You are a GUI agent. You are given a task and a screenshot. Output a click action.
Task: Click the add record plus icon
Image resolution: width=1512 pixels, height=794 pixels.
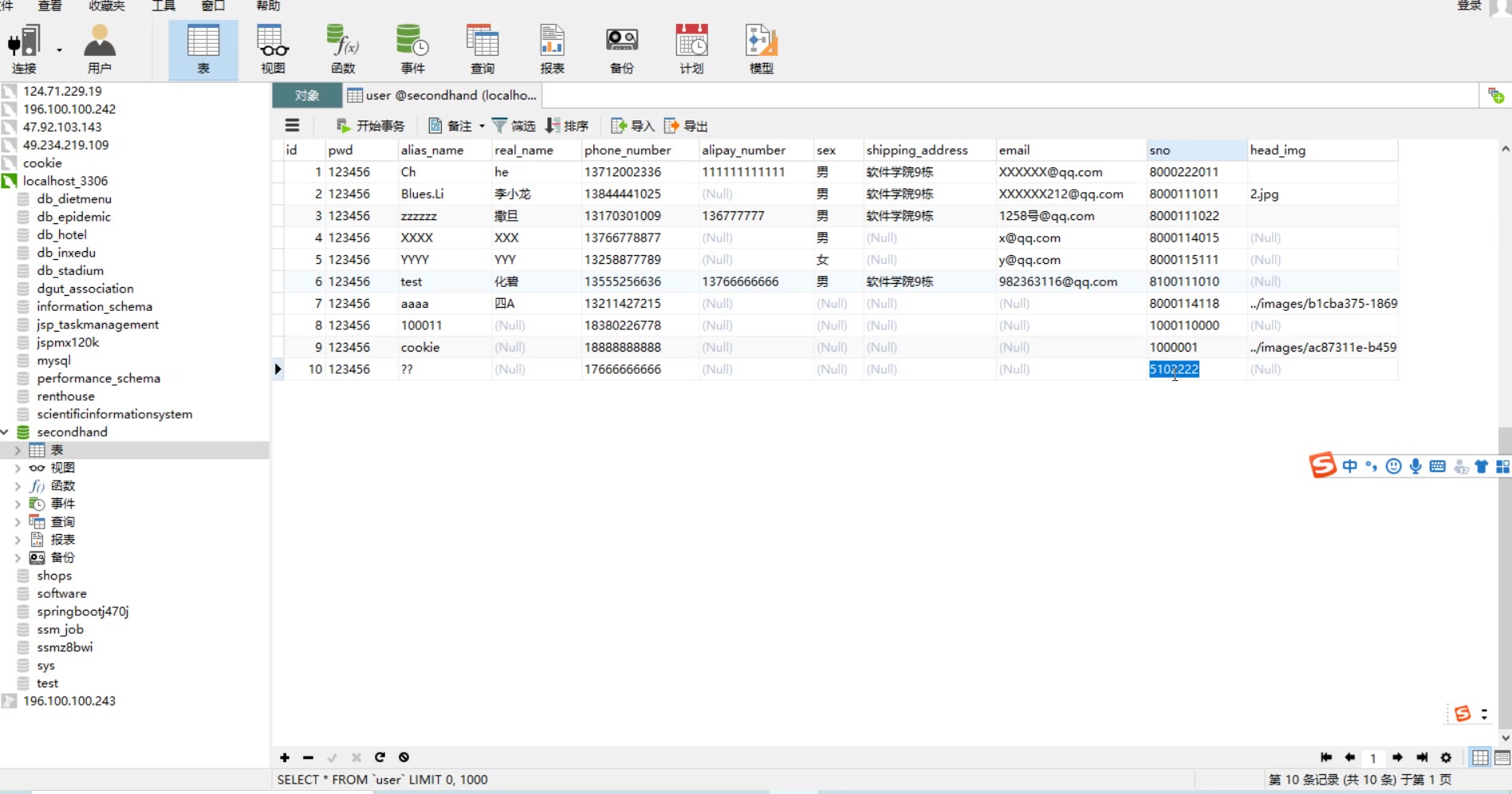click(285, 757)
